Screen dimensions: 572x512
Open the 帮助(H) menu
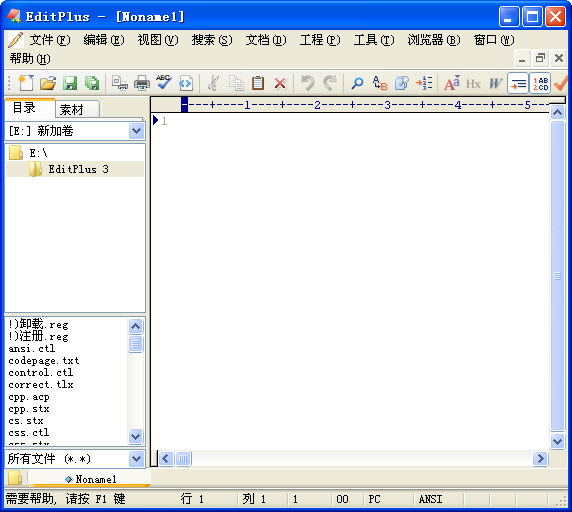(x=30, y=58)
